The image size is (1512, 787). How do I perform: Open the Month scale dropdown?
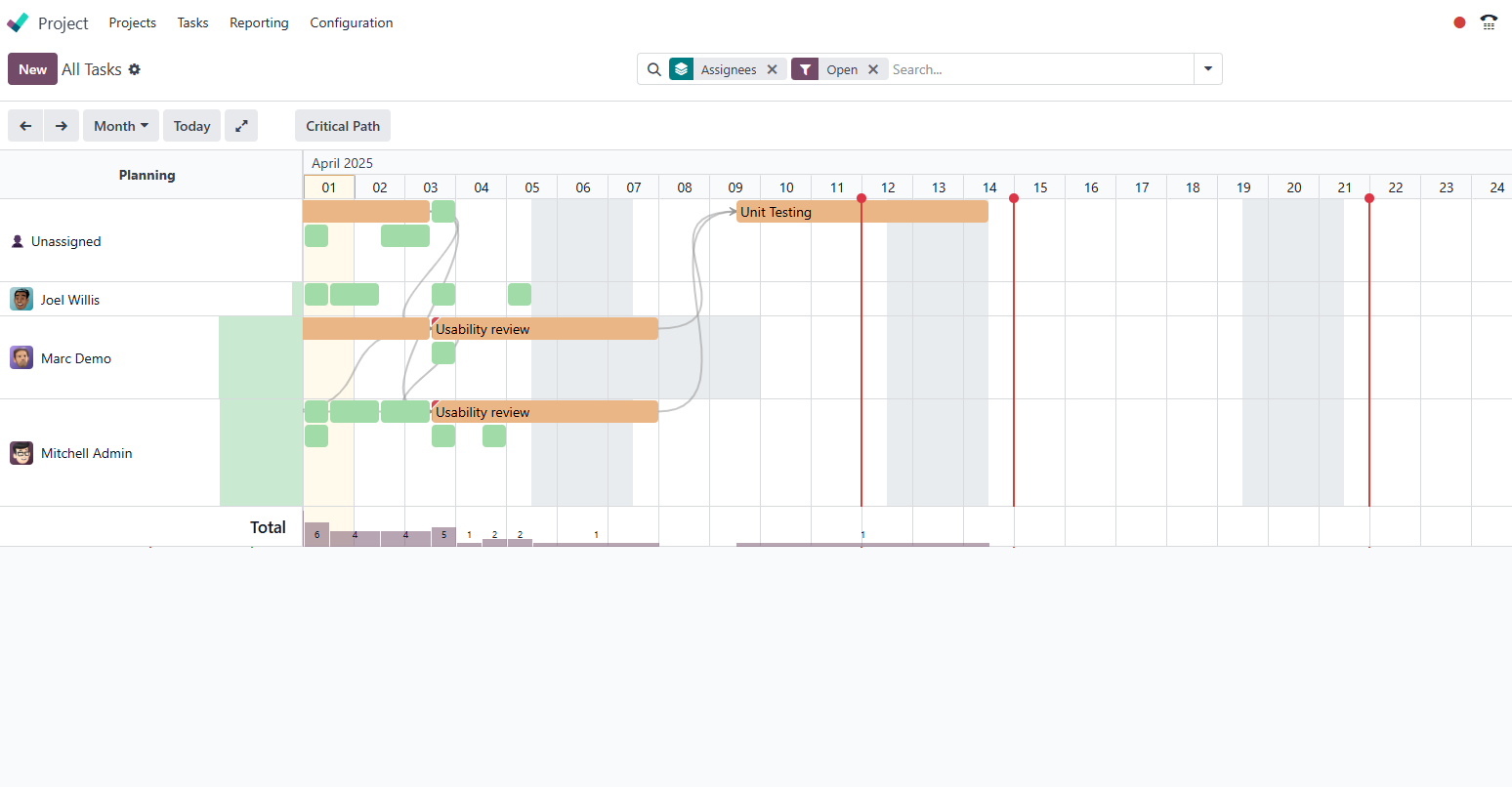click(121, 126)
